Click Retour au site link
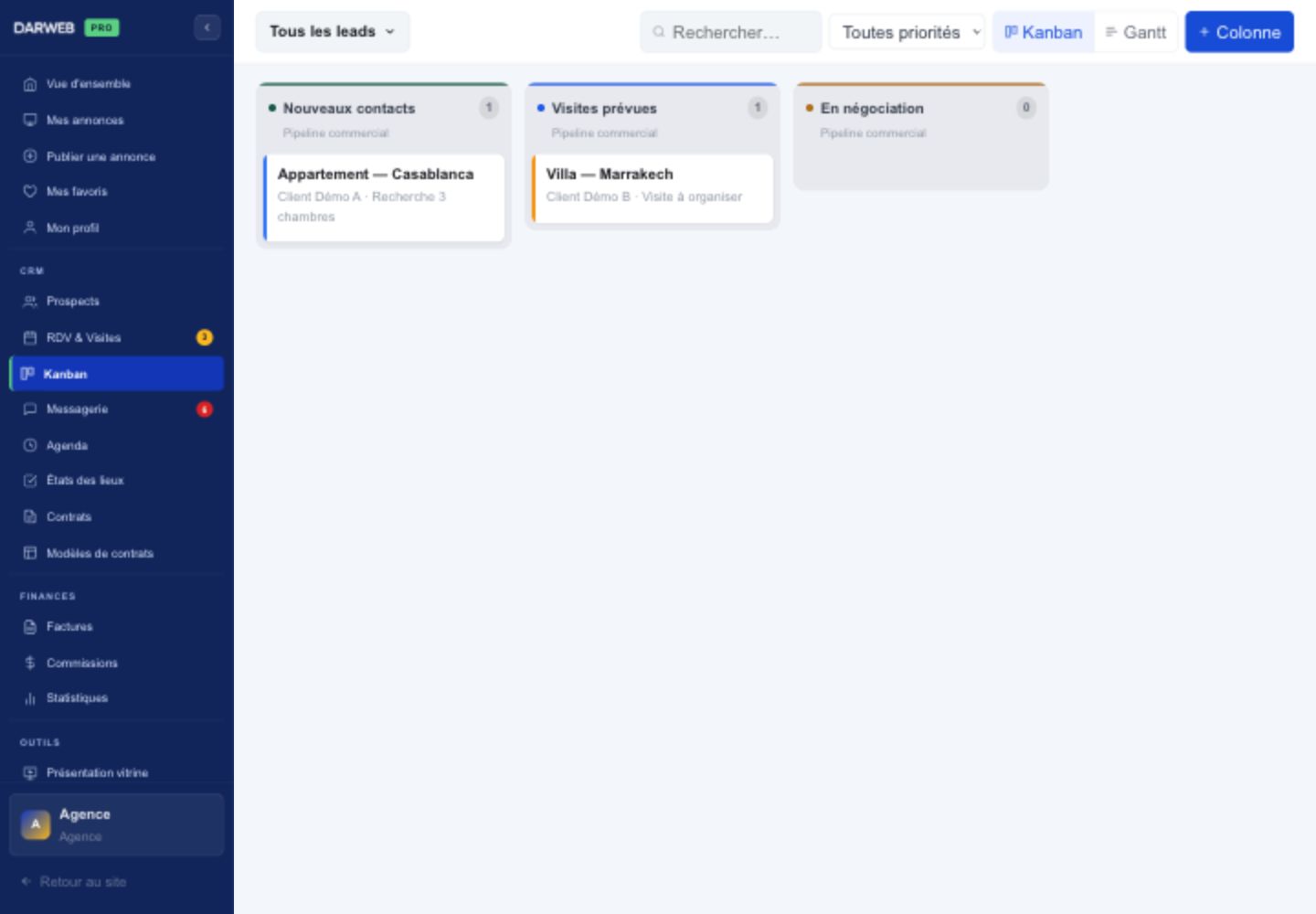1316x914 pixels. click(x=74, y=882)
